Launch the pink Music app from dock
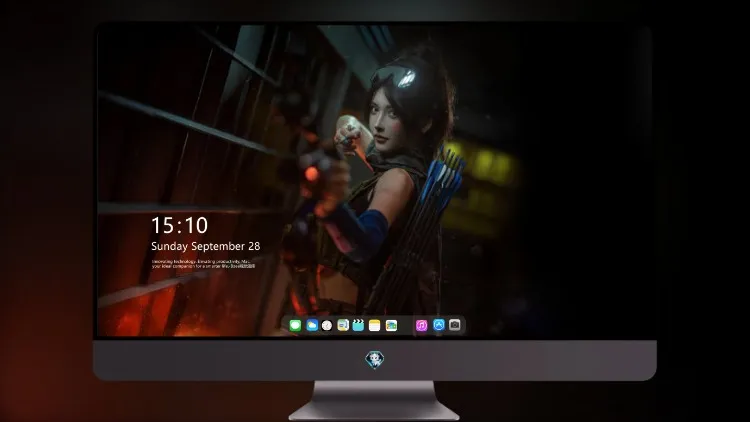 tap(421, 325)
